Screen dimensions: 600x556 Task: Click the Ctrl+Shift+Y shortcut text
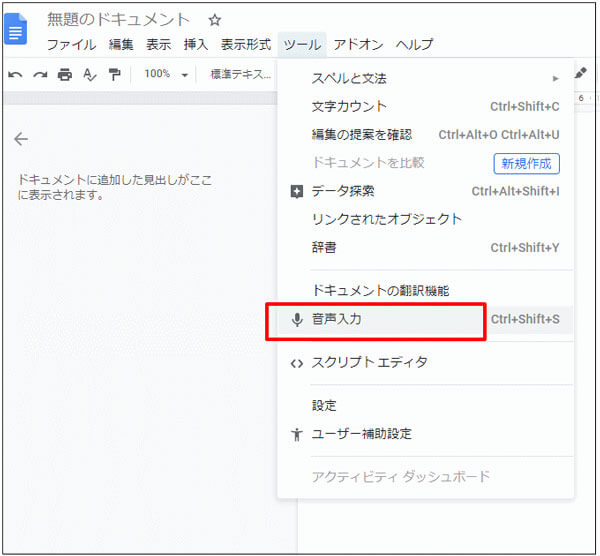coord(525,248)
